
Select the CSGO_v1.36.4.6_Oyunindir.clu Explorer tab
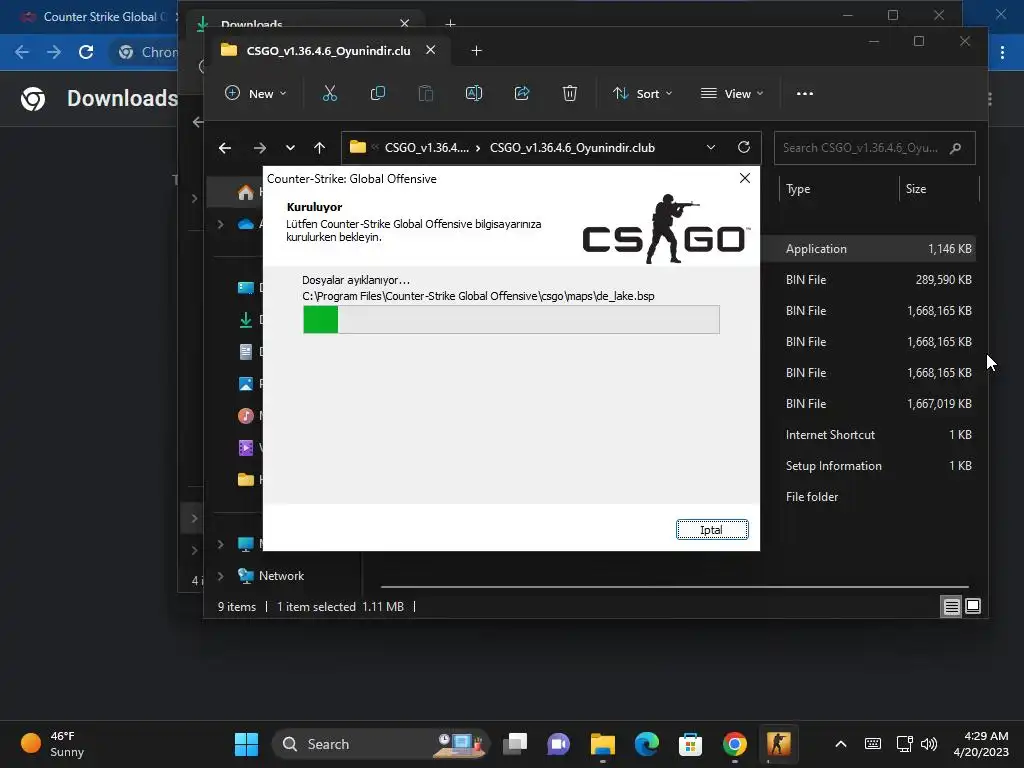(x=327, y=50)
